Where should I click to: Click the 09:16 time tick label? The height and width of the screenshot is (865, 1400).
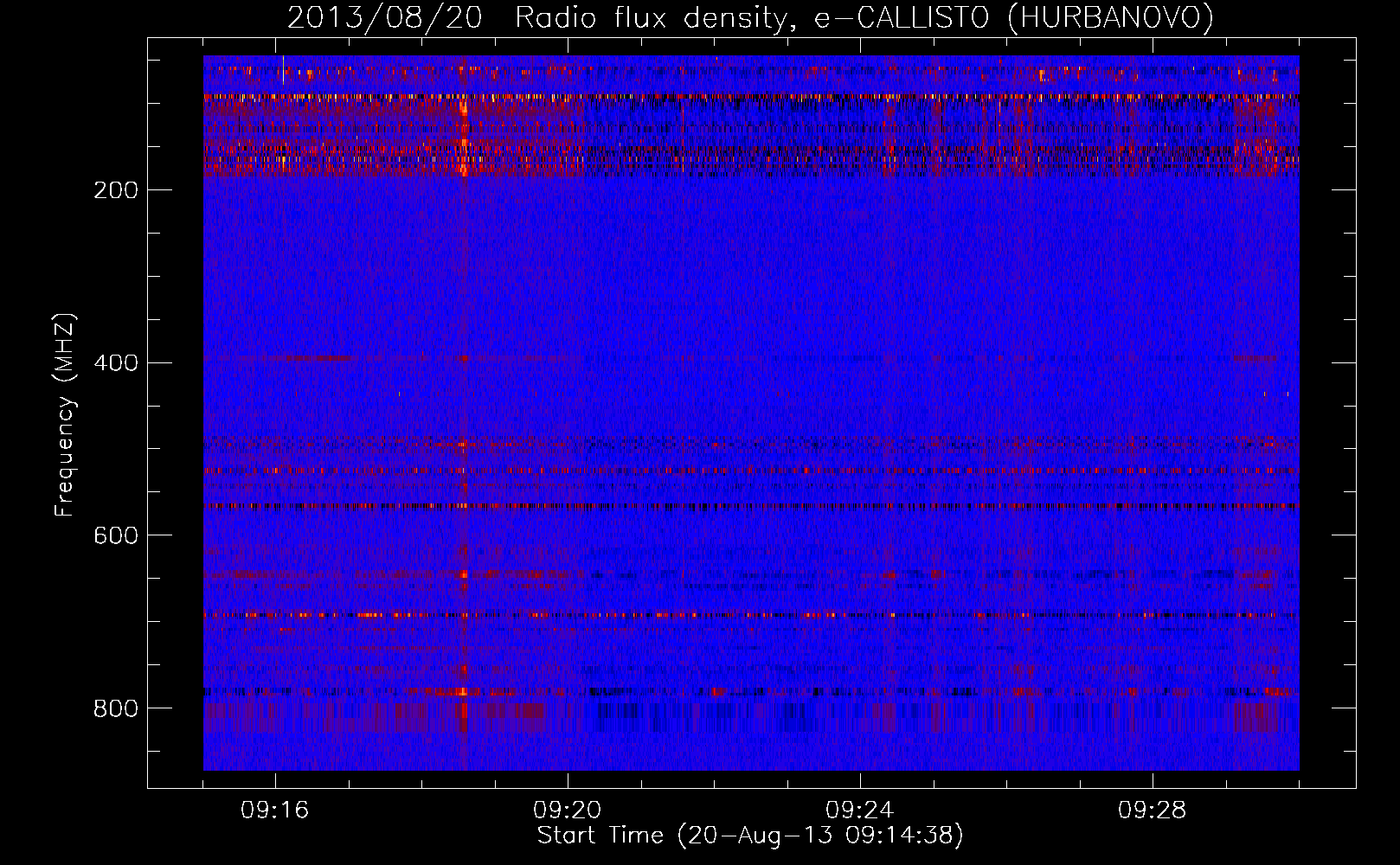(275, 811)
